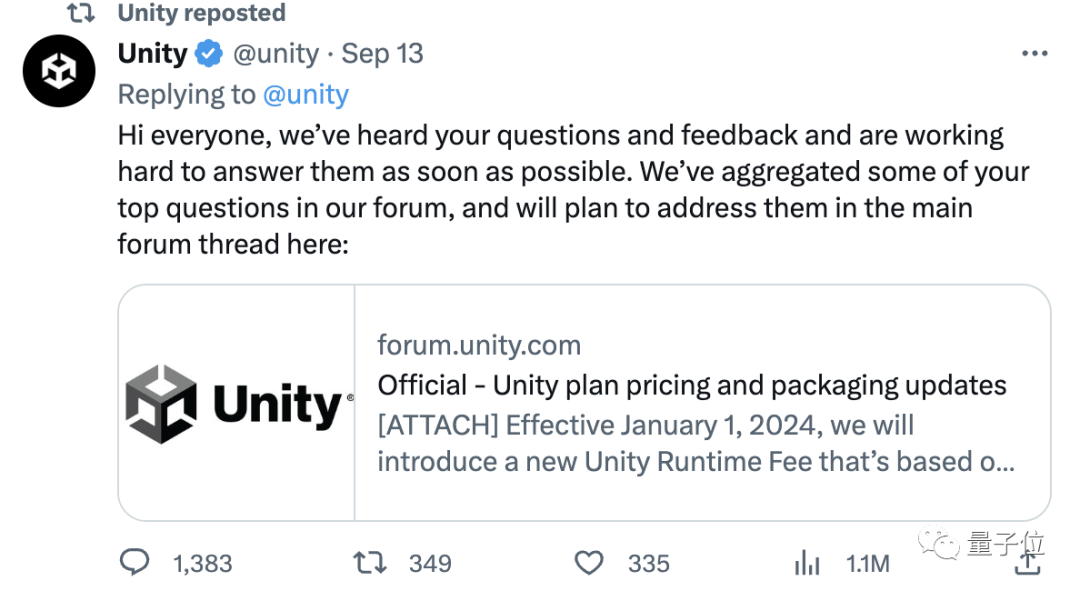Like the tweet with the heart icon
Screen dimensions: 1080x591
tap(589, 563)
